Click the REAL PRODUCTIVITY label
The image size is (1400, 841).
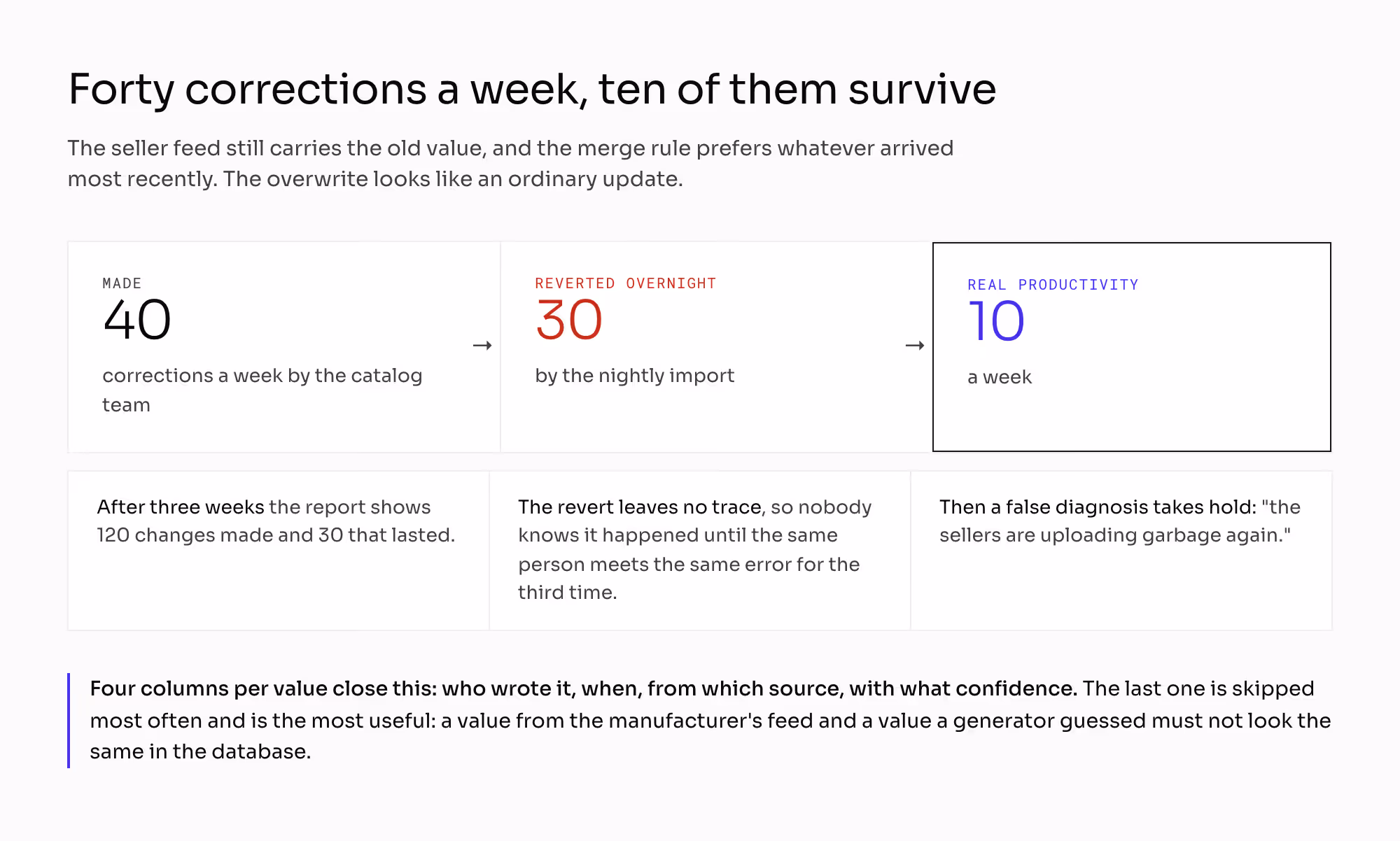click(x=1053, y=285)
